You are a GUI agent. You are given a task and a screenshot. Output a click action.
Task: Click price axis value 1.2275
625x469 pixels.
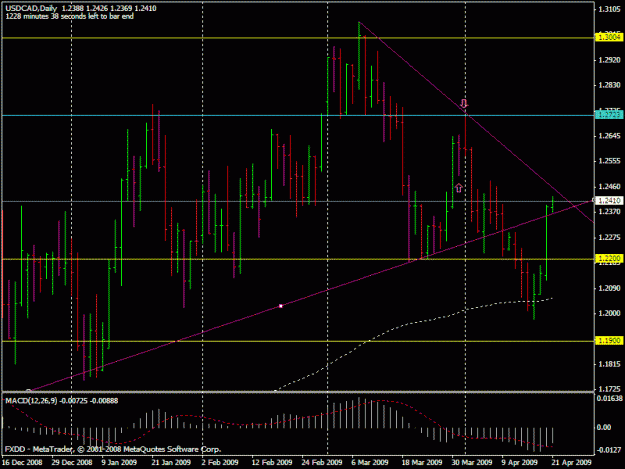[x=609, y=237]
